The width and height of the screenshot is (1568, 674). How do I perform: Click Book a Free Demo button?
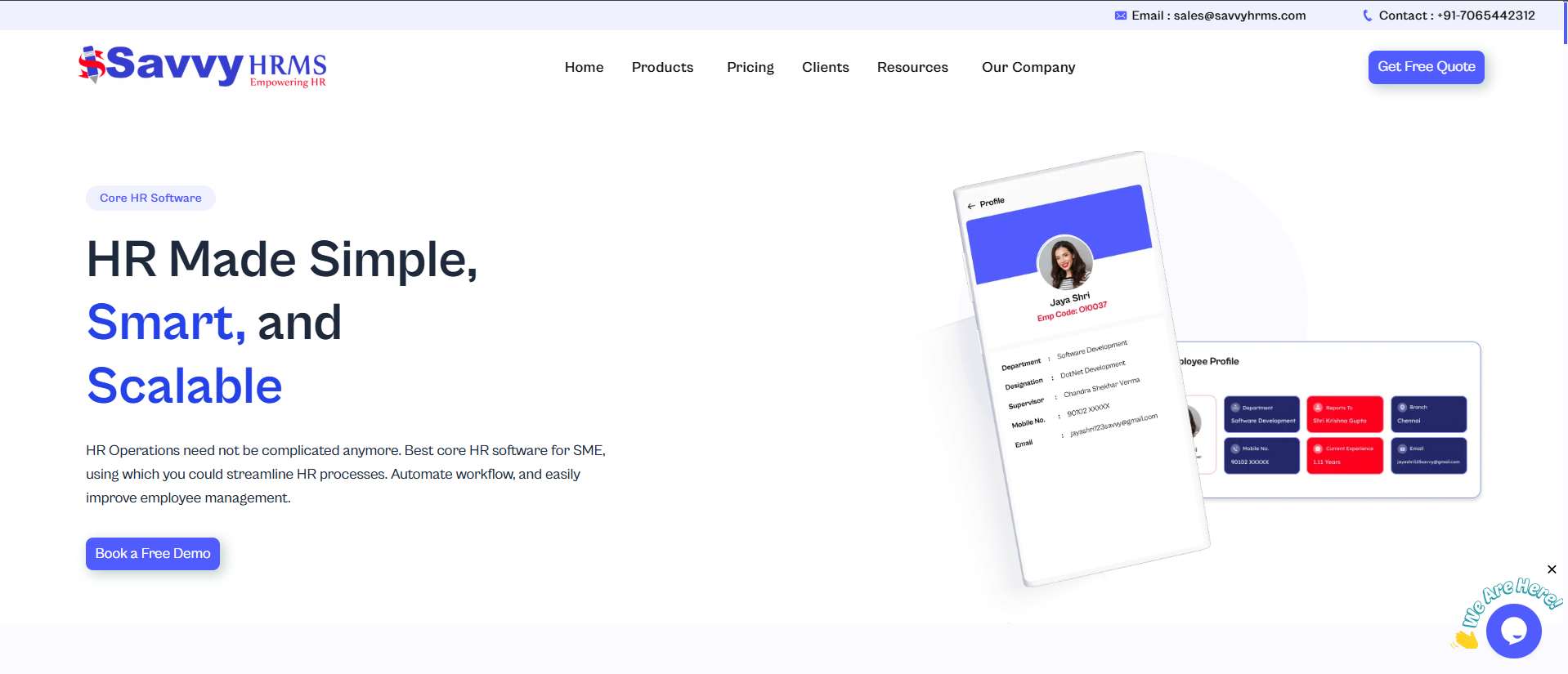(153, 554)
